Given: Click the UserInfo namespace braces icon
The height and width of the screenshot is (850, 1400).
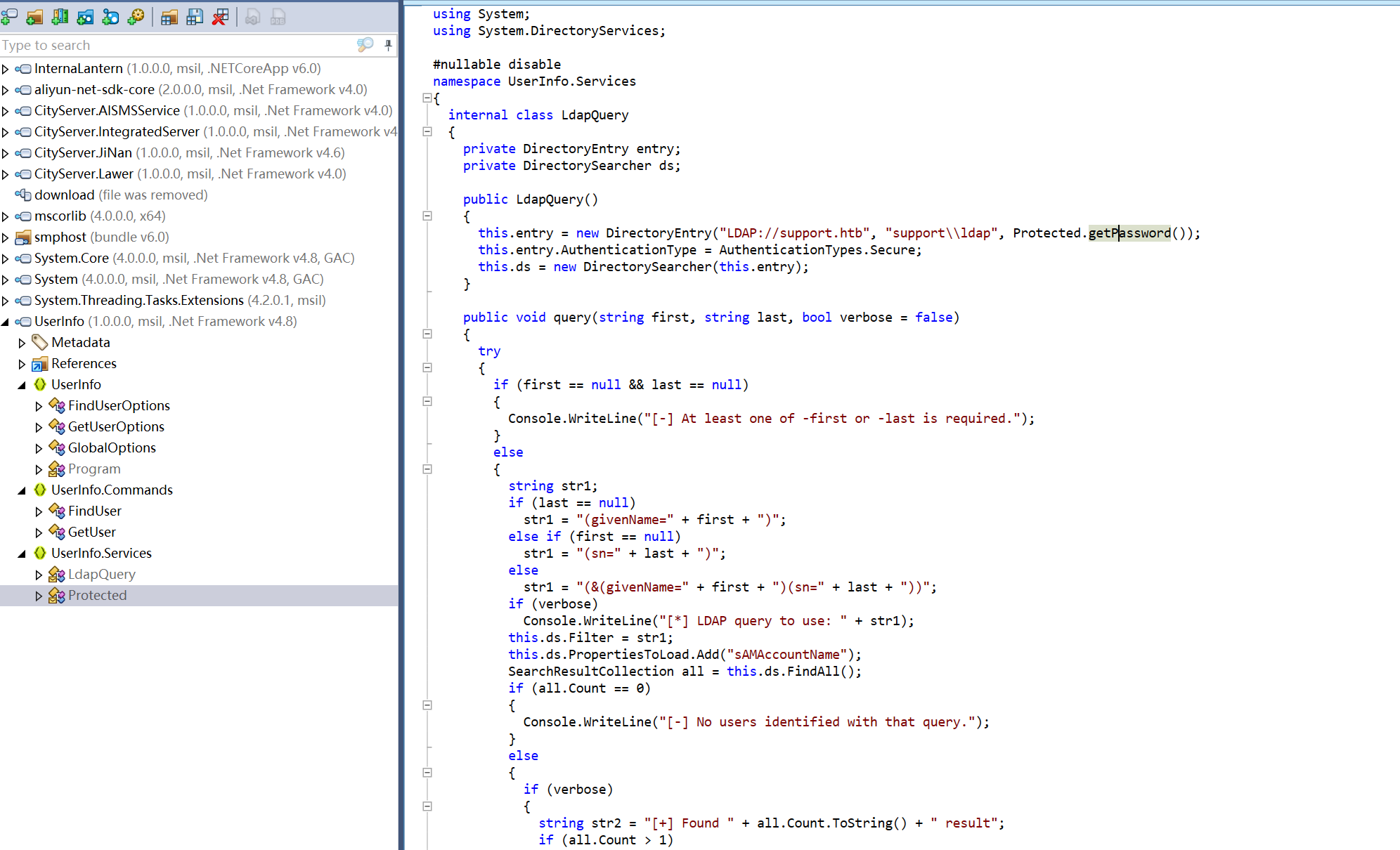Looking at the screenshot, I should (40, 384).
